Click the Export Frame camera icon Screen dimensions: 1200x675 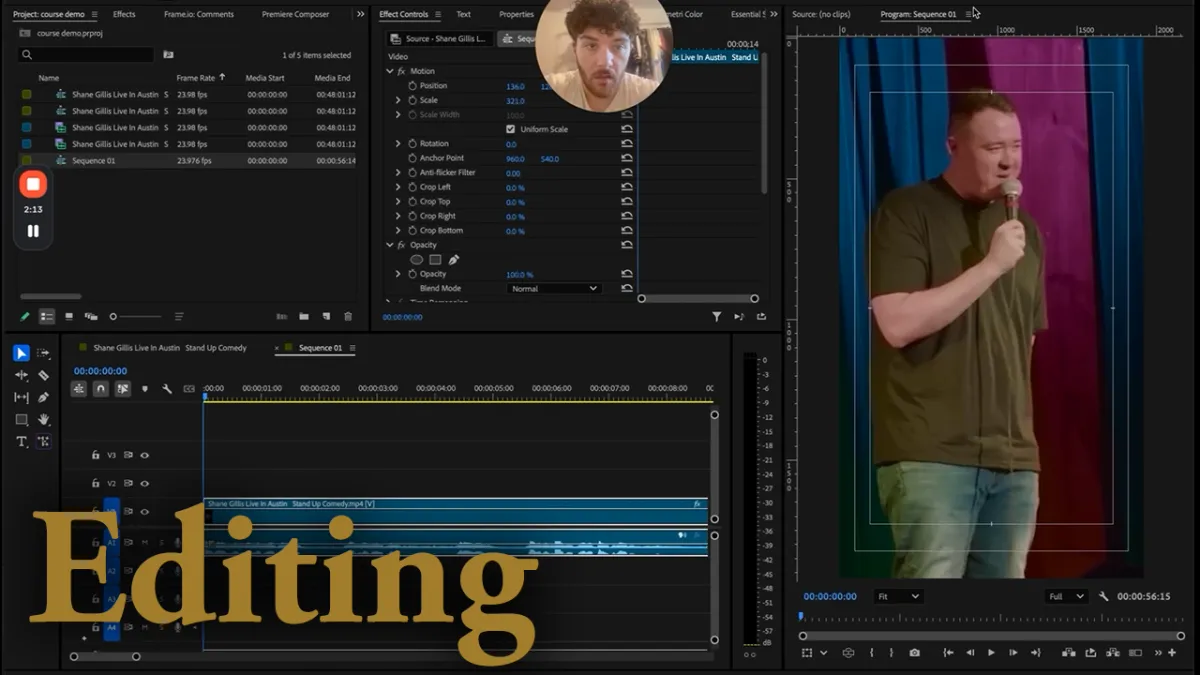[914, 653]
